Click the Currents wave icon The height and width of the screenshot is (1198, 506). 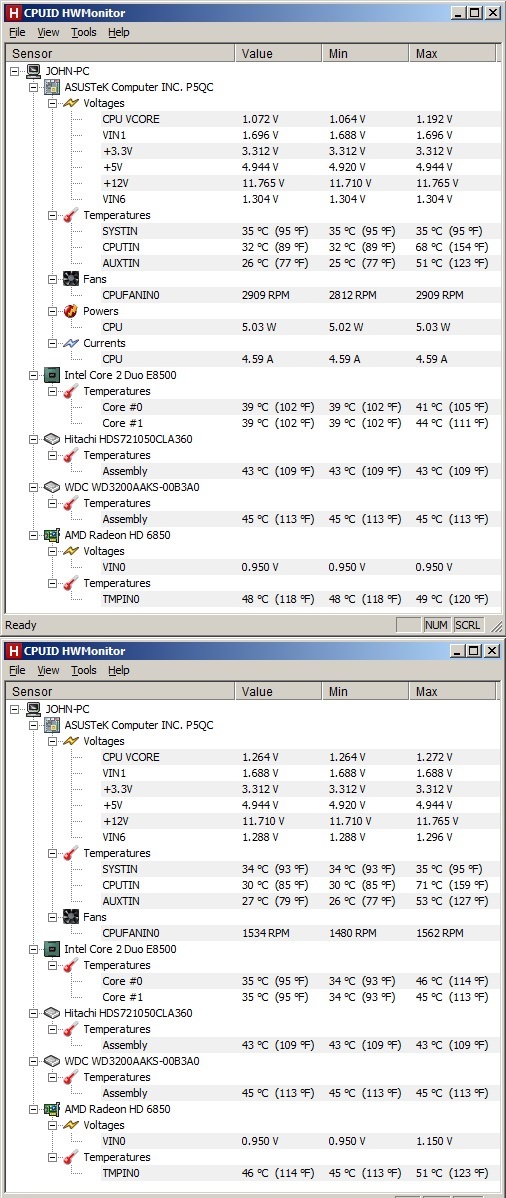pyautogui.click(x=71, y=343)
